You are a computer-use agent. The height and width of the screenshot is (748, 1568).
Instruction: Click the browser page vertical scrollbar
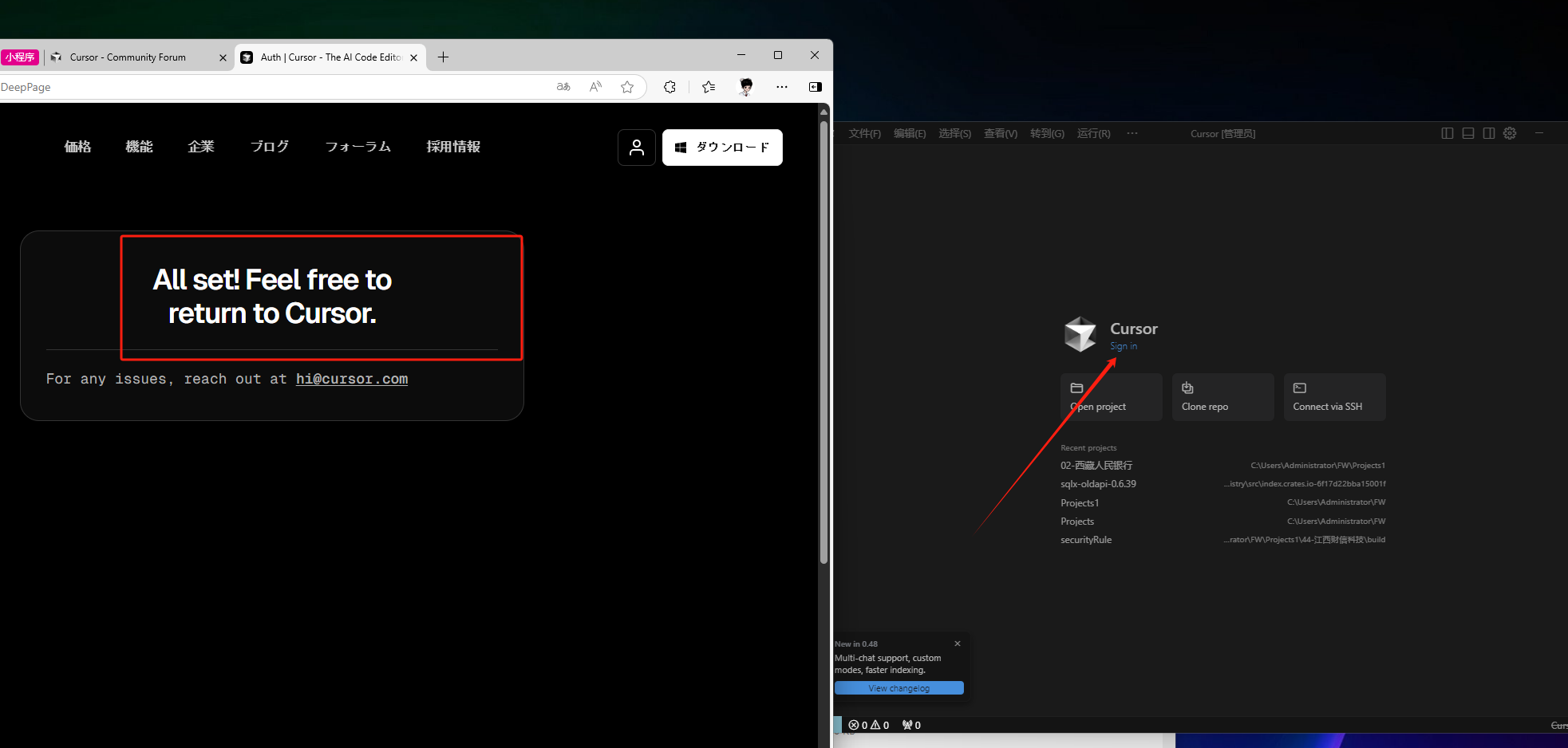(824, 343)
